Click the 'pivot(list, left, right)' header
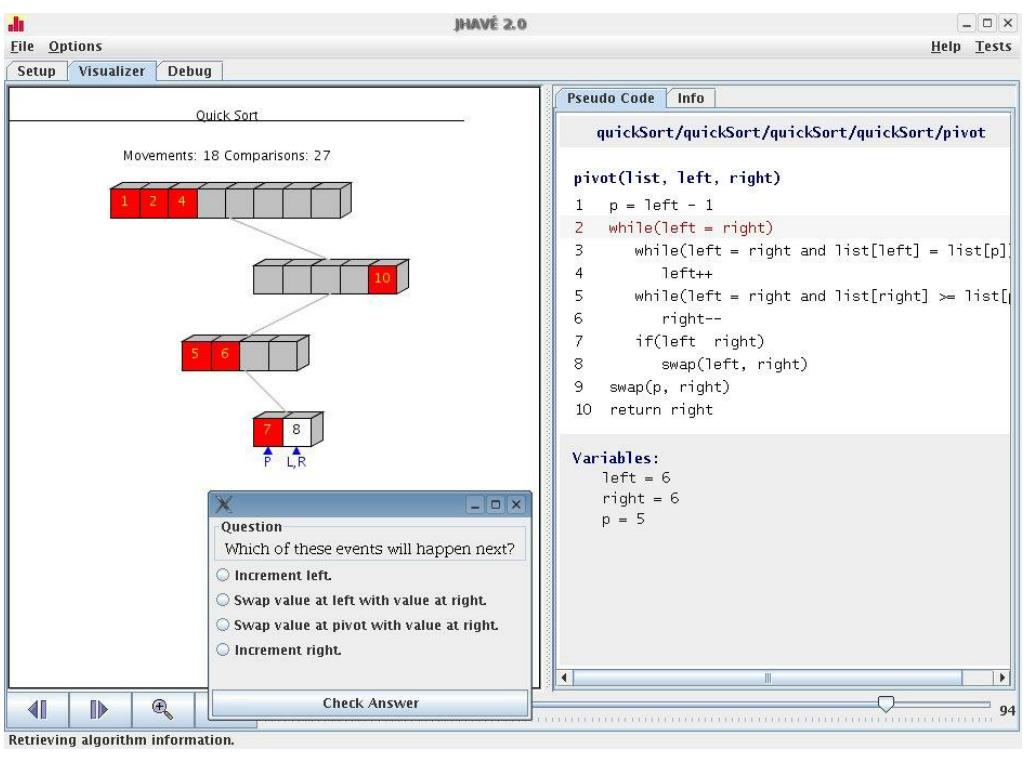 click(677, 178)
